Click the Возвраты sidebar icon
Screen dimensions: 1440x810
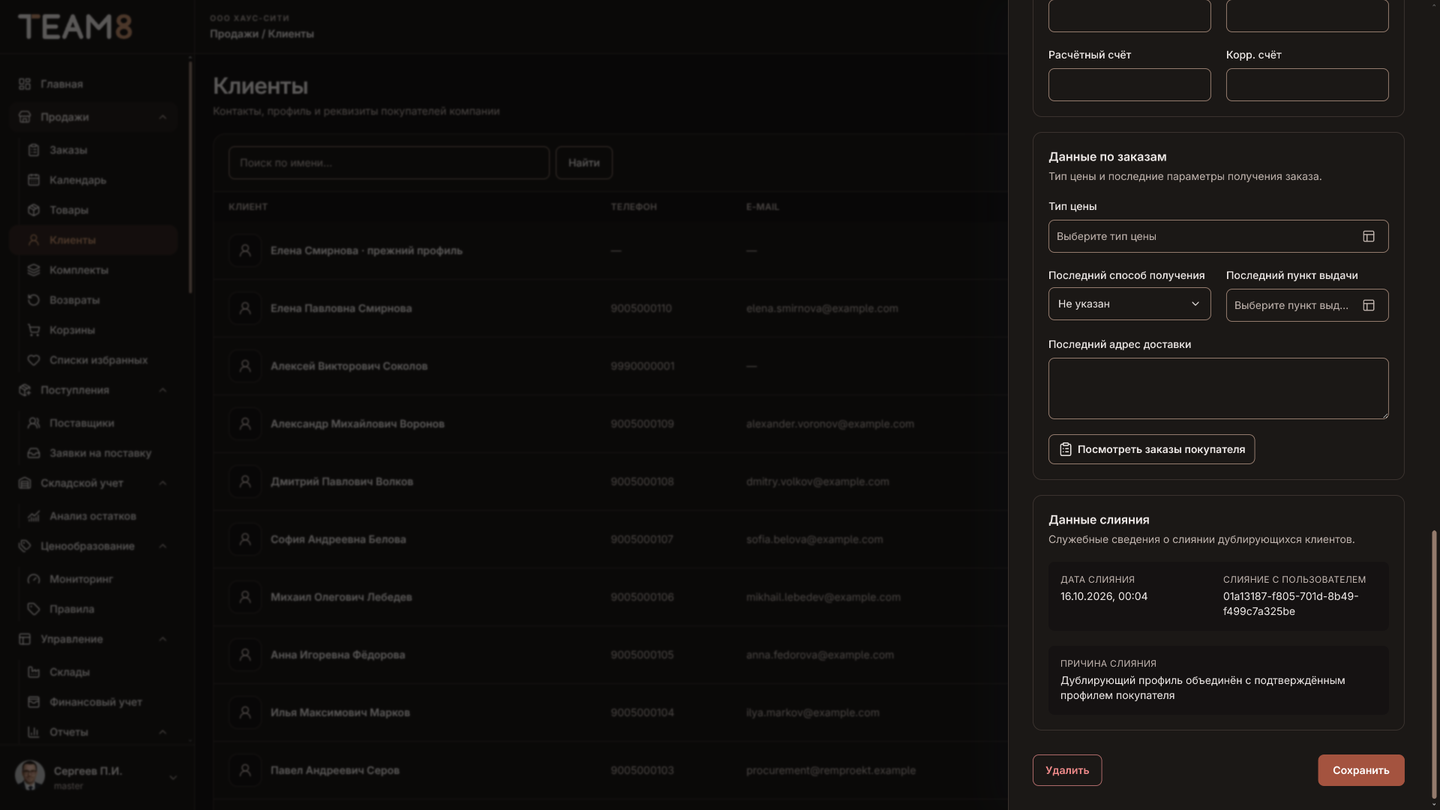[x=34, y=300]
